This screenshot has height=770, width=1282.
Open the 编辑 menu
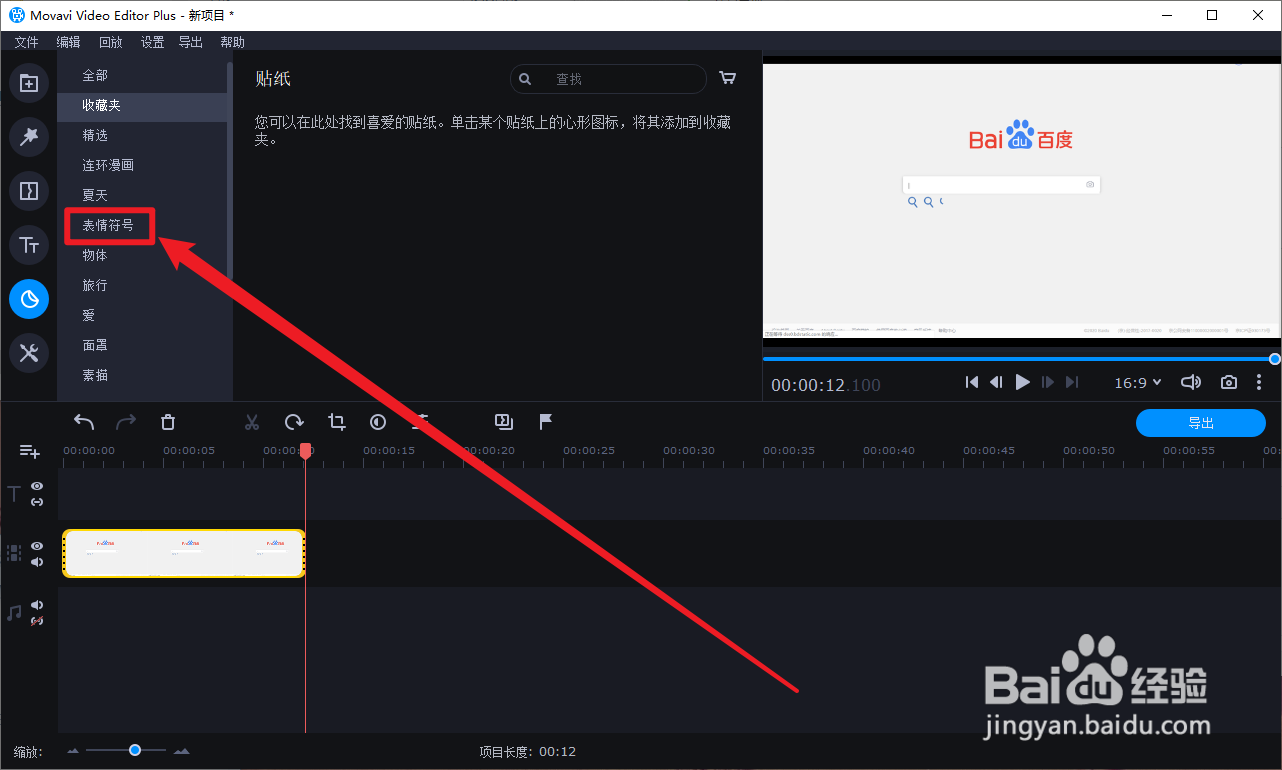coord(68,42)
